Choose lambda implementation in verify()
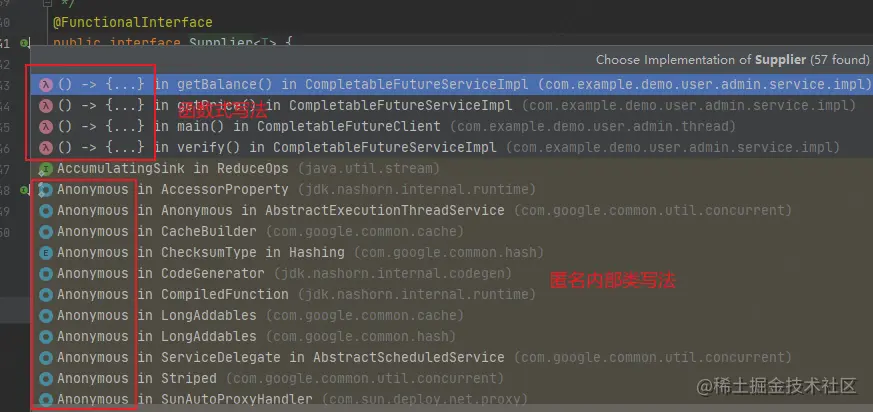This screenshot has height=412, width=873. click(x=451, y=148)
